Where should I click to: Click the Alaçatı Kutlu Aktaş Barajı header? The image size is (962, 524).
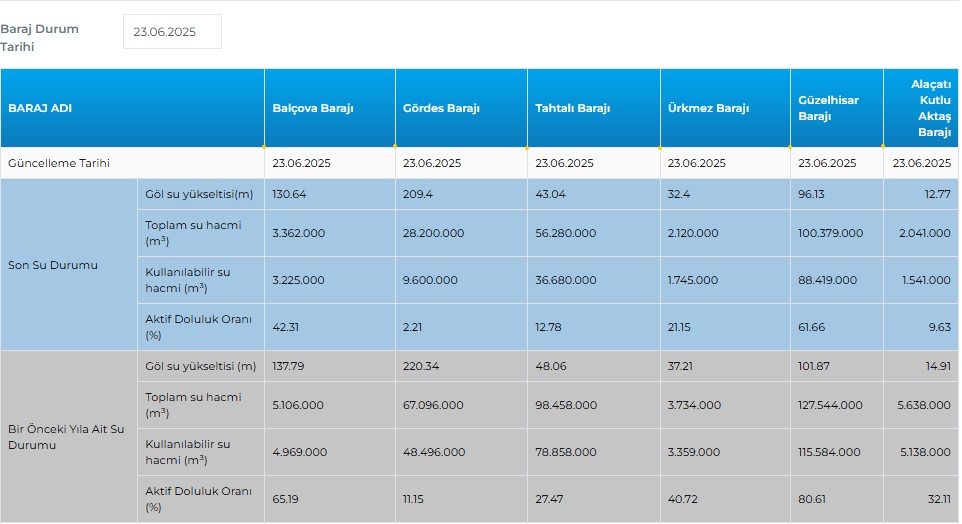click(921, 108)
